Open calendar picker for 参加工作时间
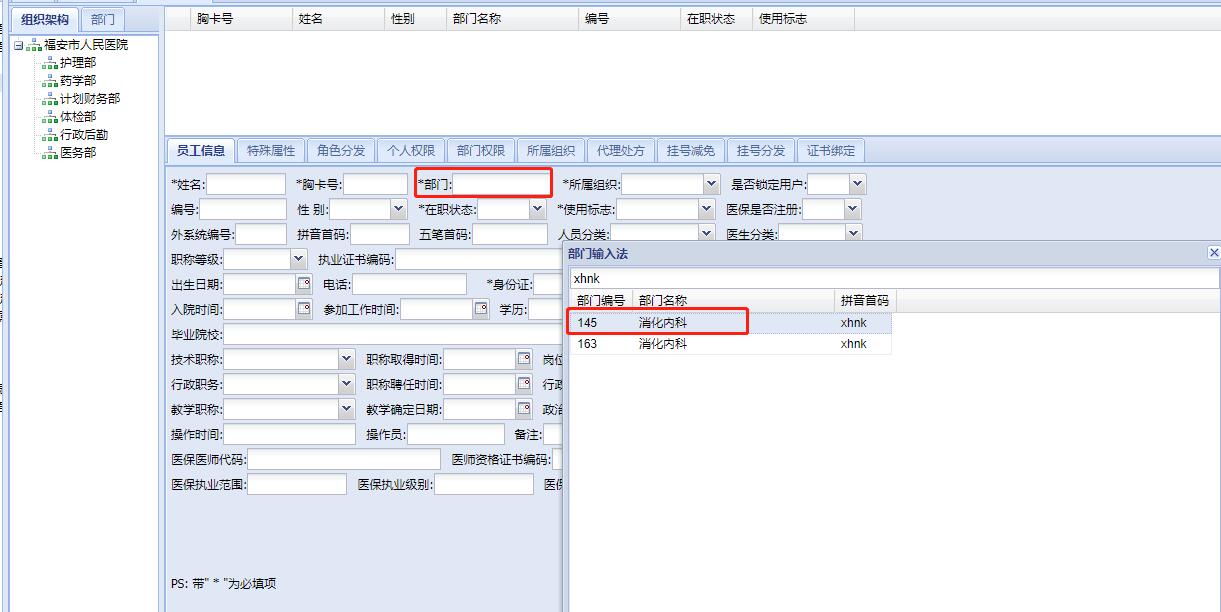Image resolution: width=1221 pixels, height=612 pixels. 480,309
